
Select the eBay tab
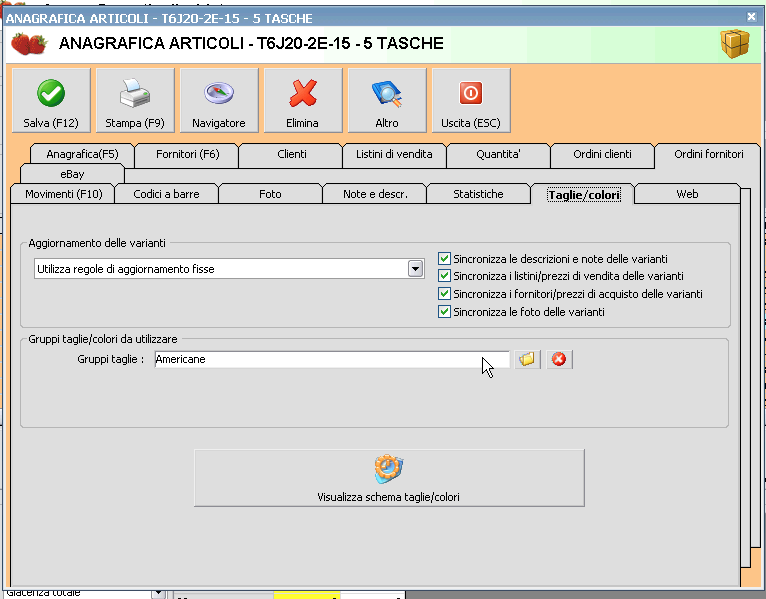tap(72, 174)
